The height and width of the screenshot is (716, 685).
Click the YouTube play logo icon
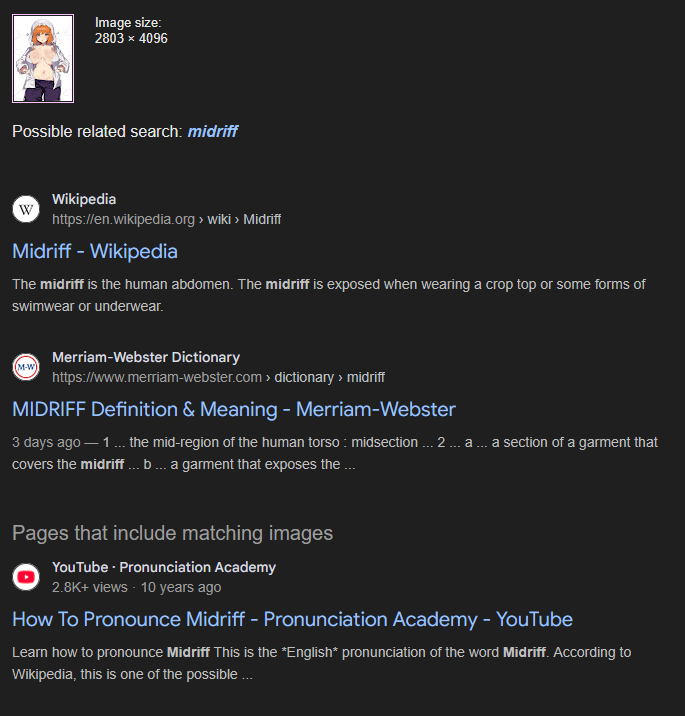(26, 577)
